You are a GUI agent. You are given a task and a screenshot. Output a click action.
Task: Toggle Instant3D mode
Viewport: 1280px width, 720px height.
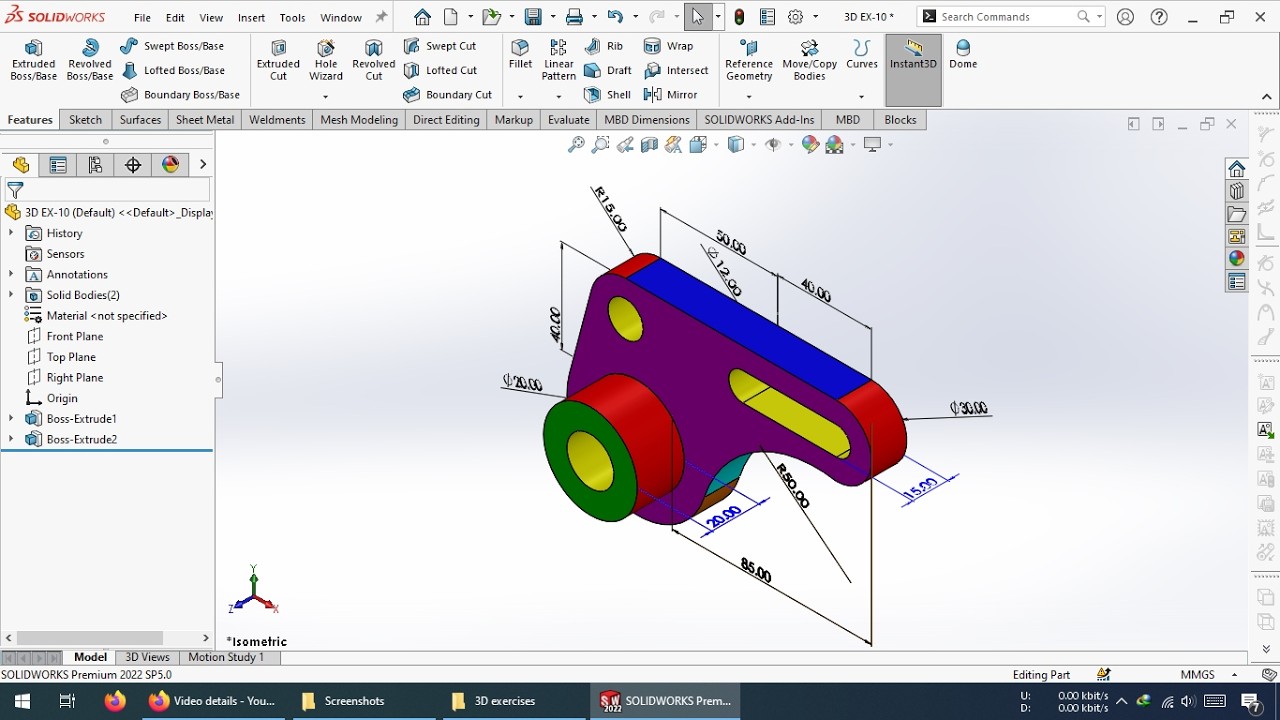click(x=913, y=70)
